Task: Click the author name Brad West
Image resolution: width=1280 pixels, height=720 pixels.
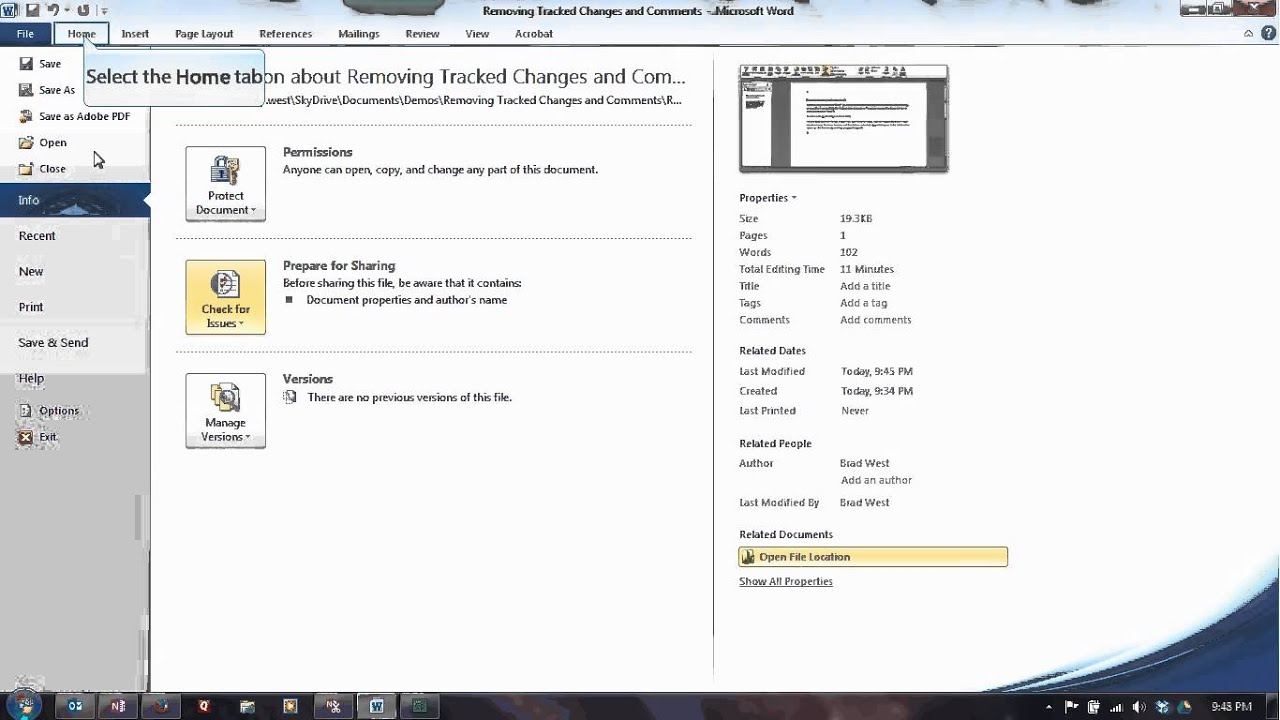Action: (x=865, y=463)
